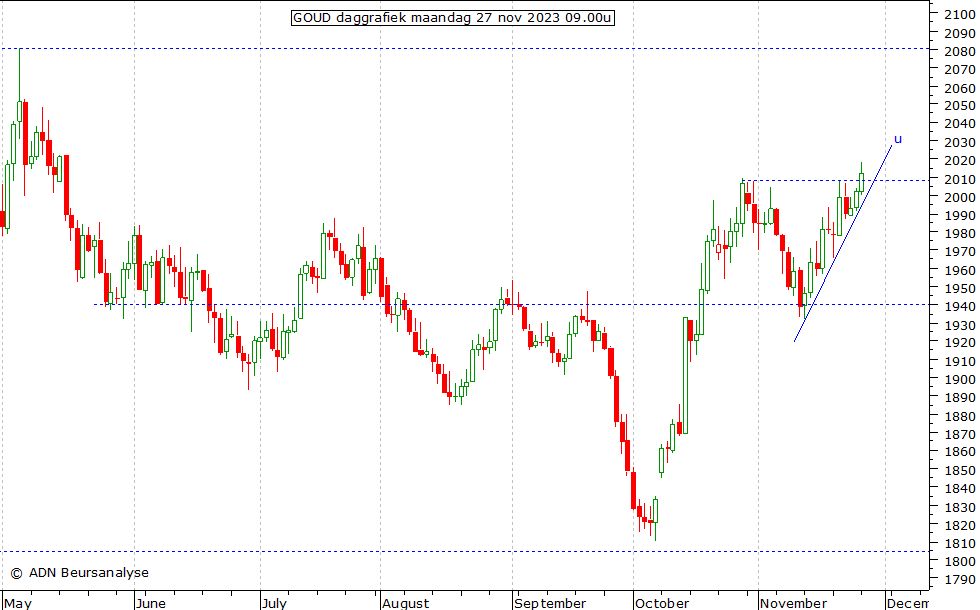
Task: Select the September label on time axis
Action: [x=551, y=603]
